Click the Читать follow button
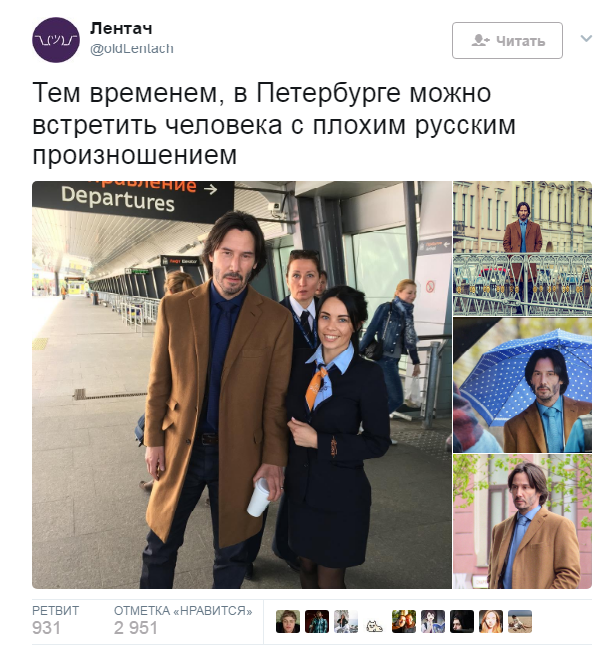 [507, 40]
